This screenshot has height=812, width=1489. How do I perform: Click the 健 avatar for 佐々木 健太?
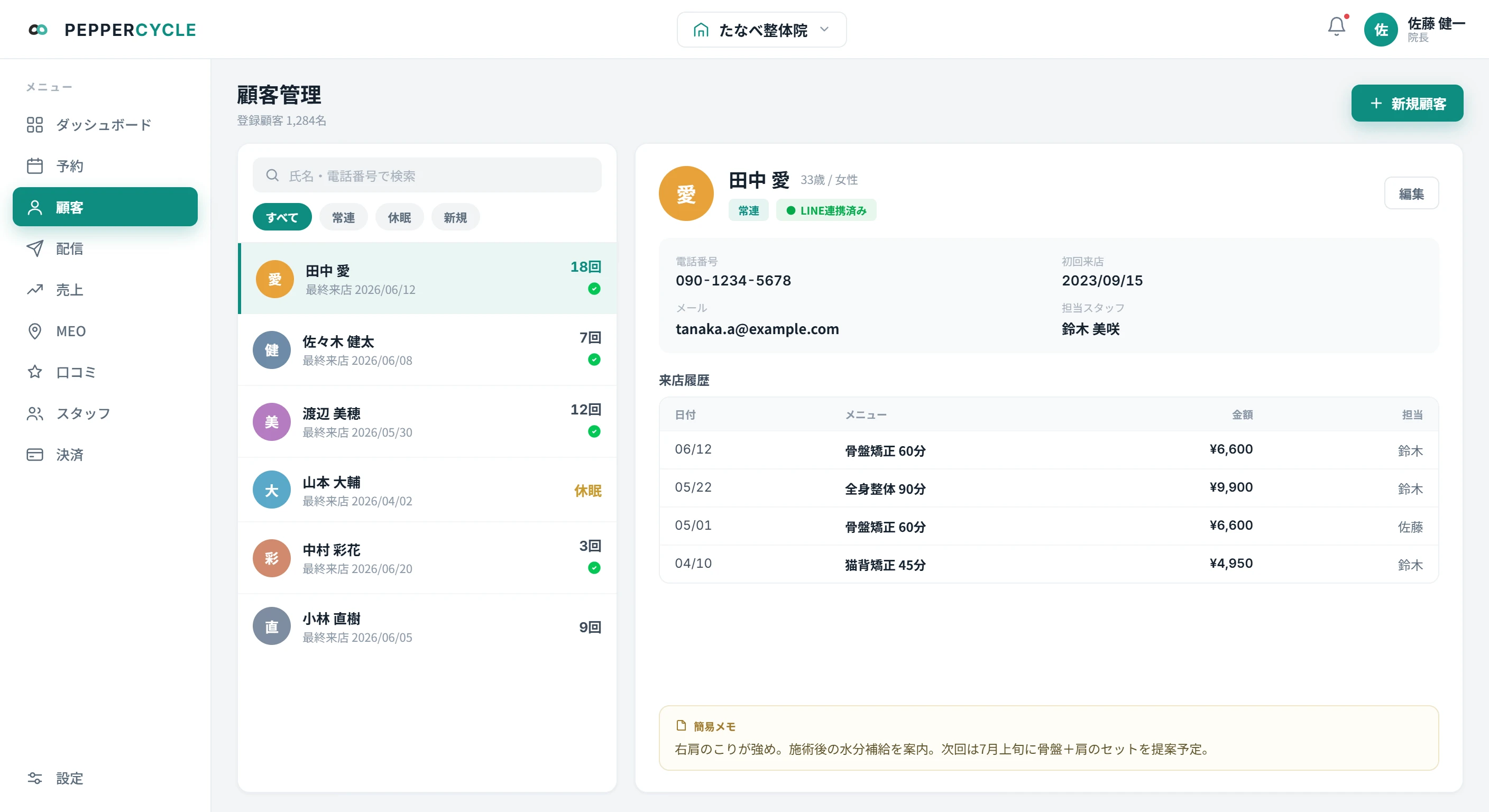[x=271, y=350]
